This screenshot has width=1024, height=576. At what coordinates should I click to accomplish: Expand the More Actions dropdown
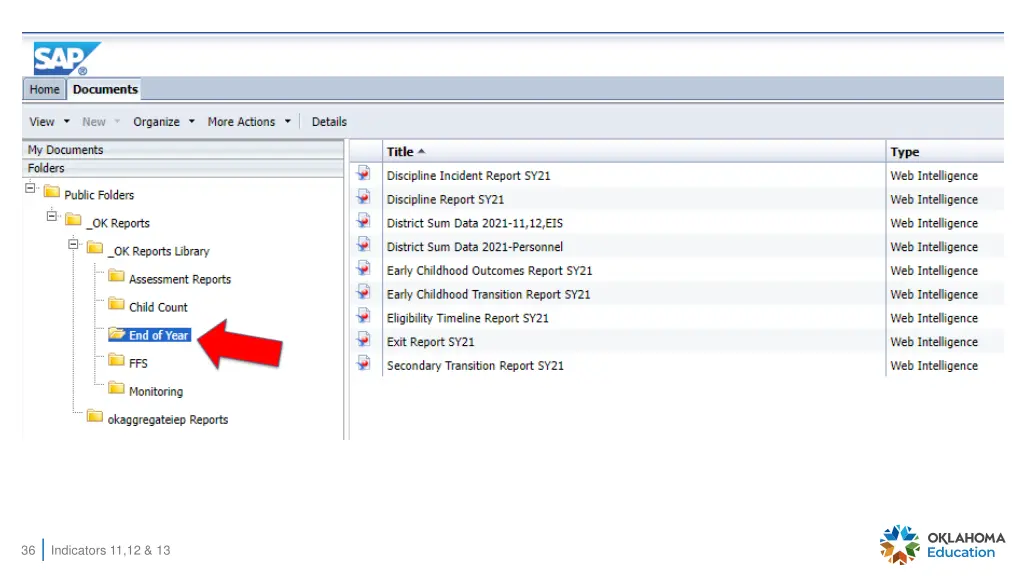coord(249,121)
